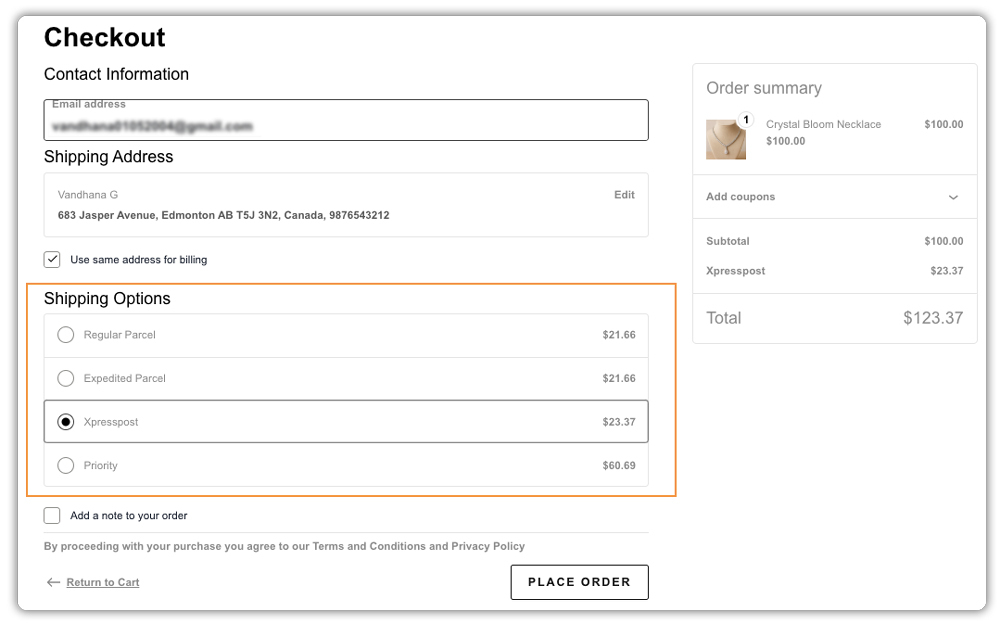Select the Regular Parcel radio button
Viewport: 1000px width, 624px height.
pyautogui.click(x=65, y=334)
